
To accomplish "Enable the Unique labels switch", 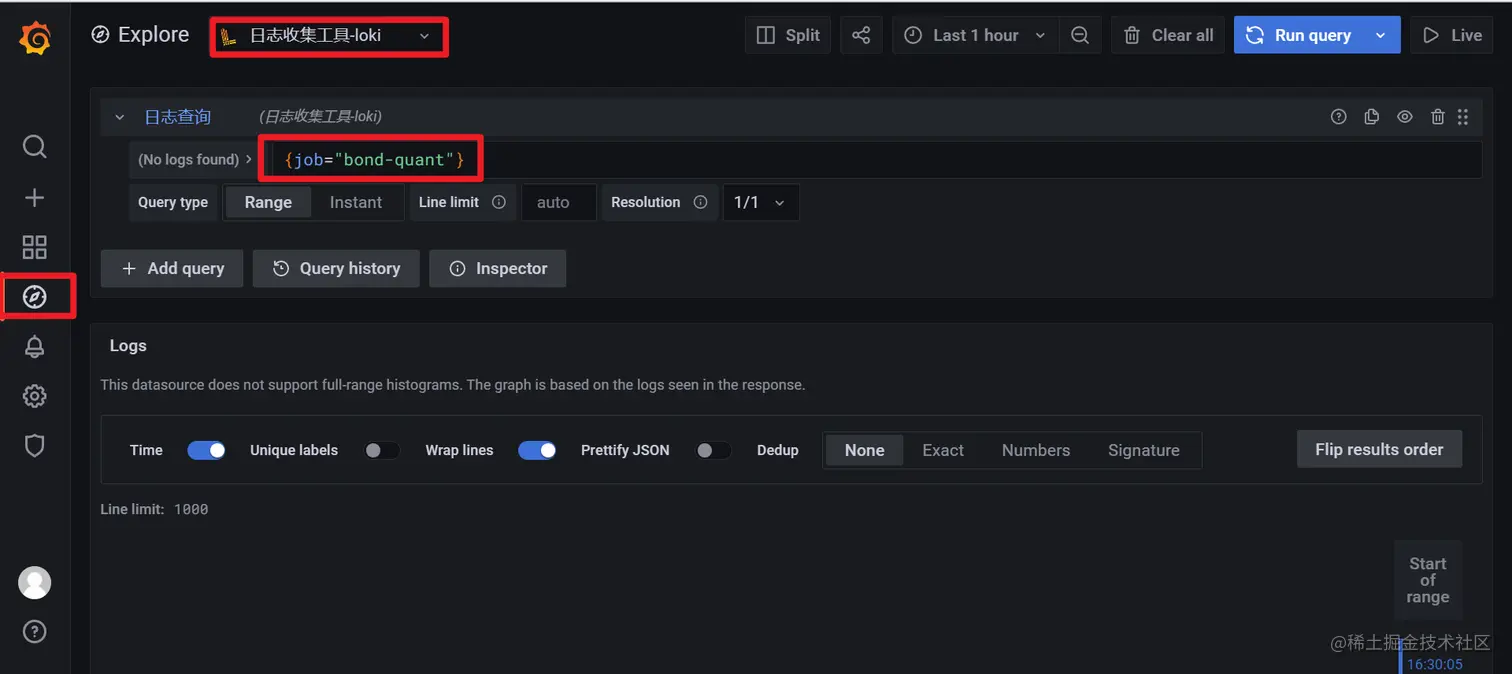I will click(381, 450).
